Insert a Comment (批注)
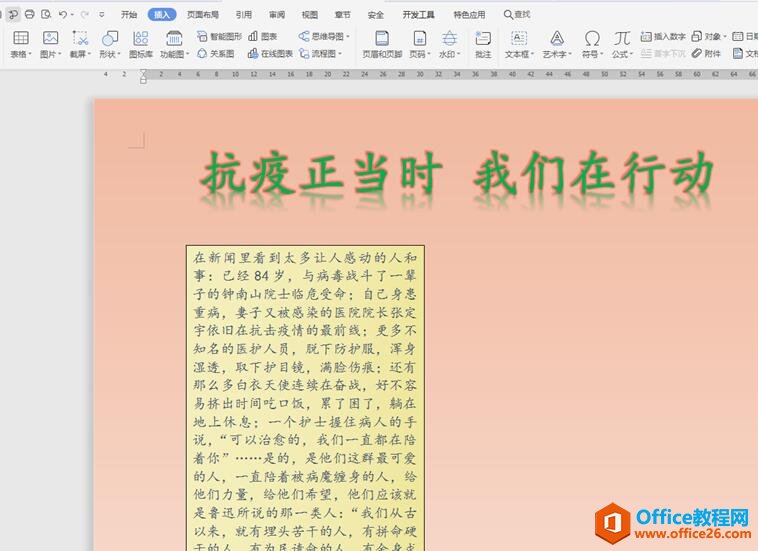Screen dimensions: 758x551 click(x=483, y=44)
